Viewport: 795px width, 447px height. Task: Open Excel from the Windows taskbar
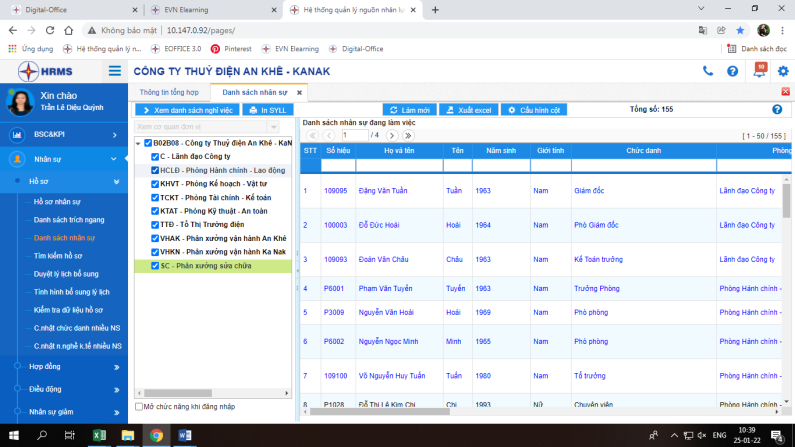pos(100,436)
